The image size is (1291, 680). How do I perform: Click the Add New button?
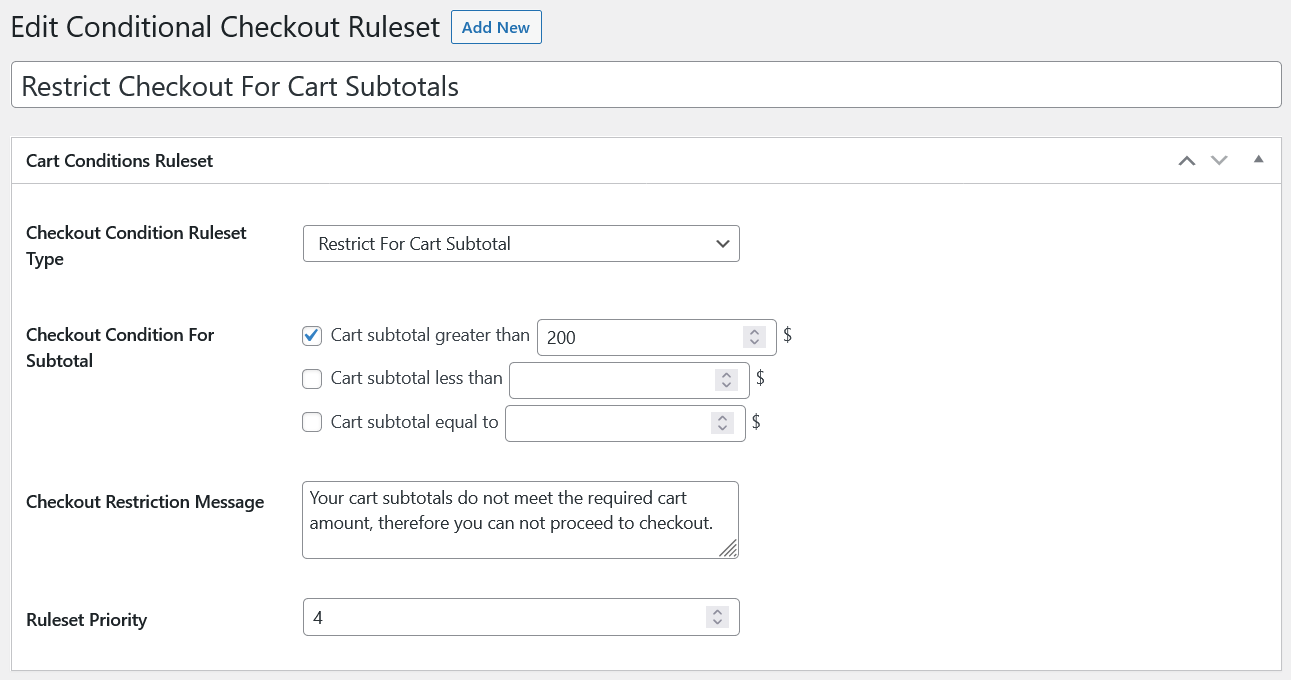point(496,27)
